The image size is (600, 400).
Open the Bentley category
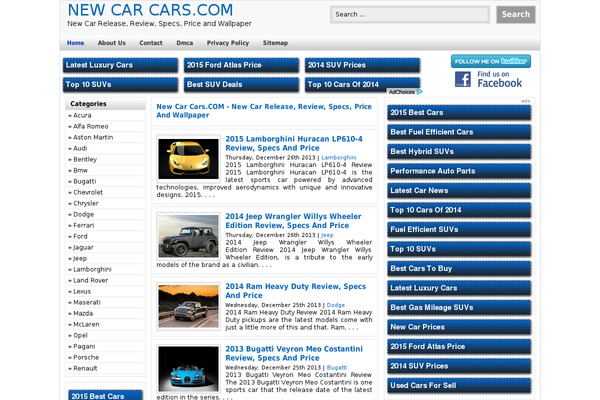click(x=85, y=159)
